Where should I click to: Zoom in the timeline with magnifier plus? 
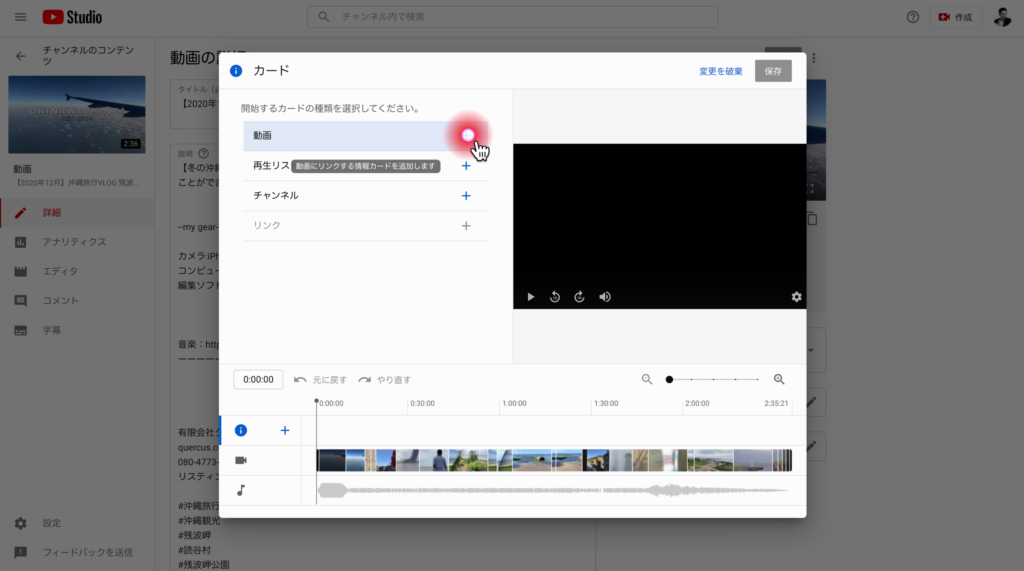coord(779,379)
